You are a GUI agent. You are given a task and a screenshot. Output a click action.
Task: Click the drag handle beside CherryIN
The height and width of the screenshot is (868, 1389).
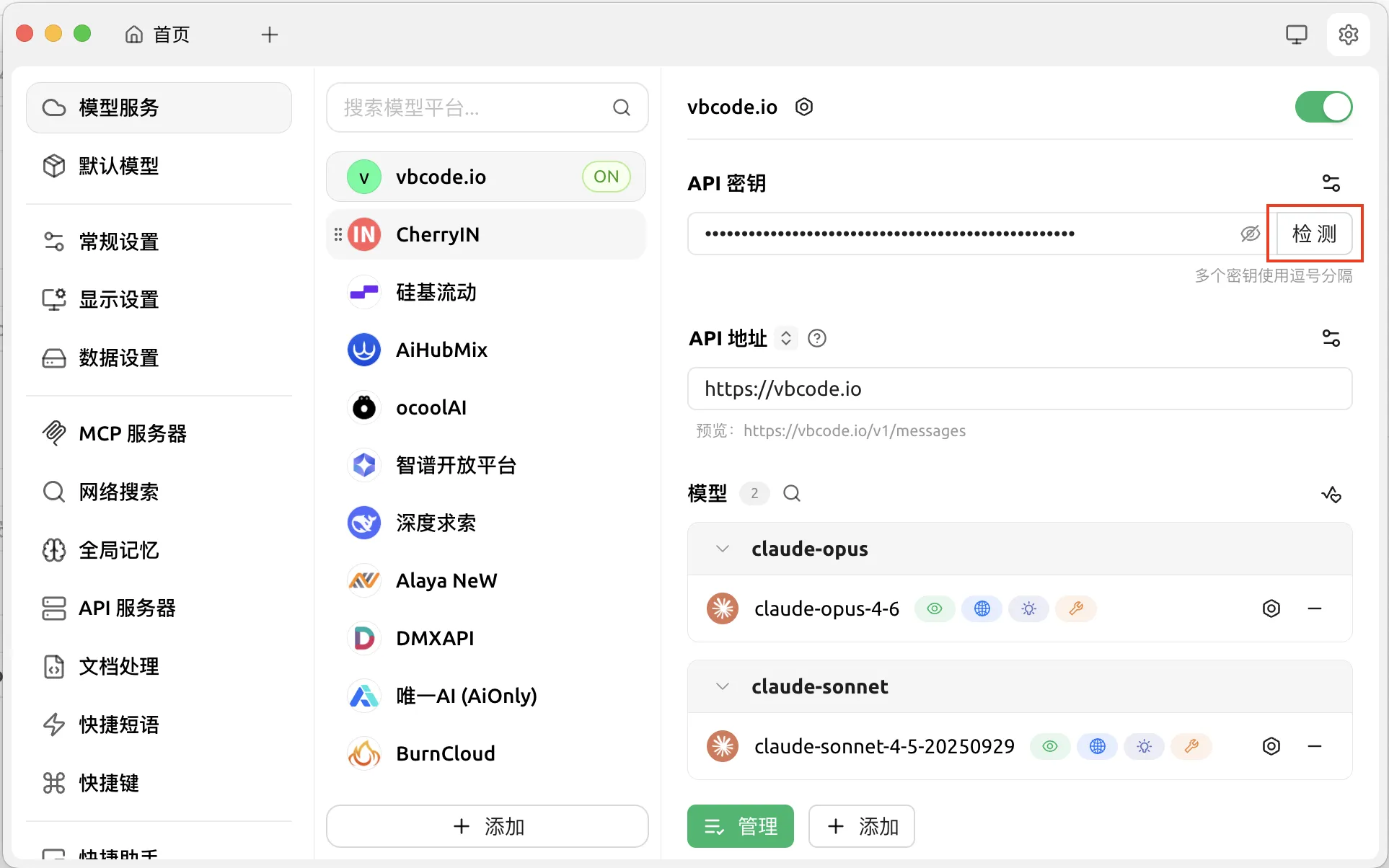tap(338, 234)
